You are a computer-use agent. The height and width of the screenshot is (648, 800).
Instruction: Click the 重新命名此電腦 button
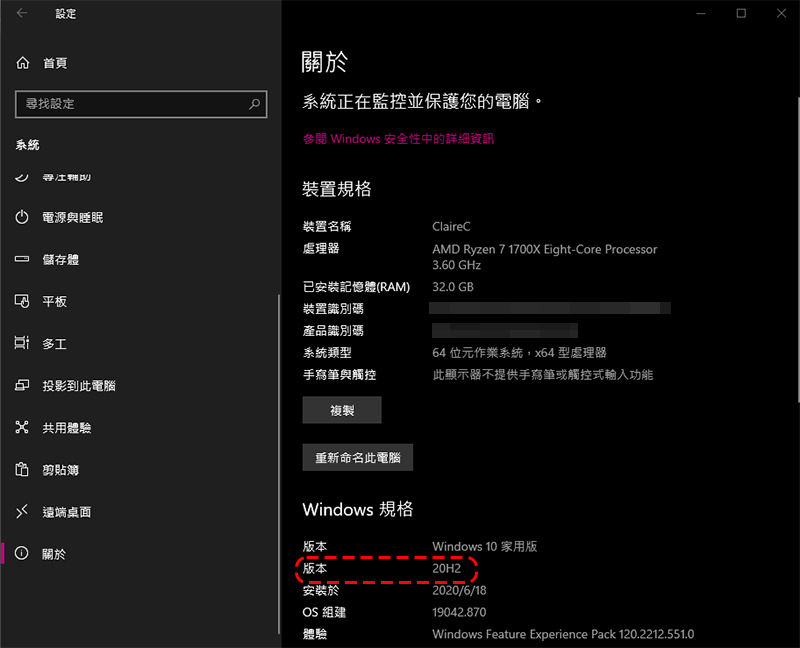pyautogui.click(x=358, y=458)
